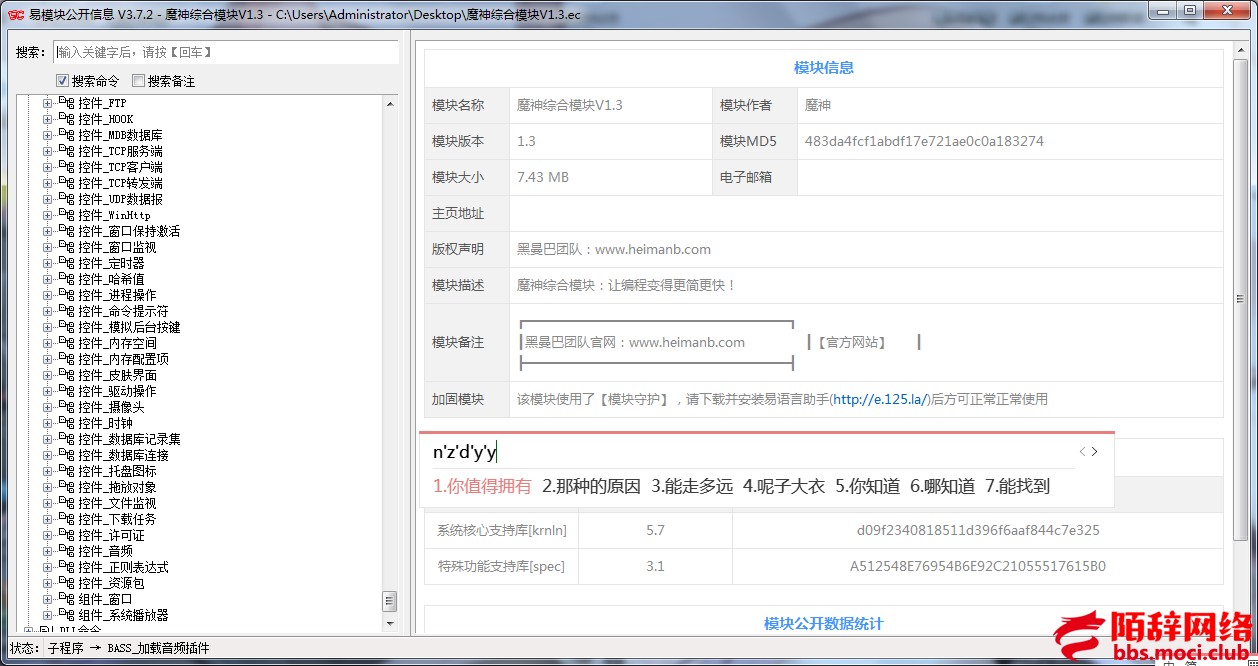Click the icon beside 控件_文件监视
This screenshot has height=666, width=1258.
67,503
